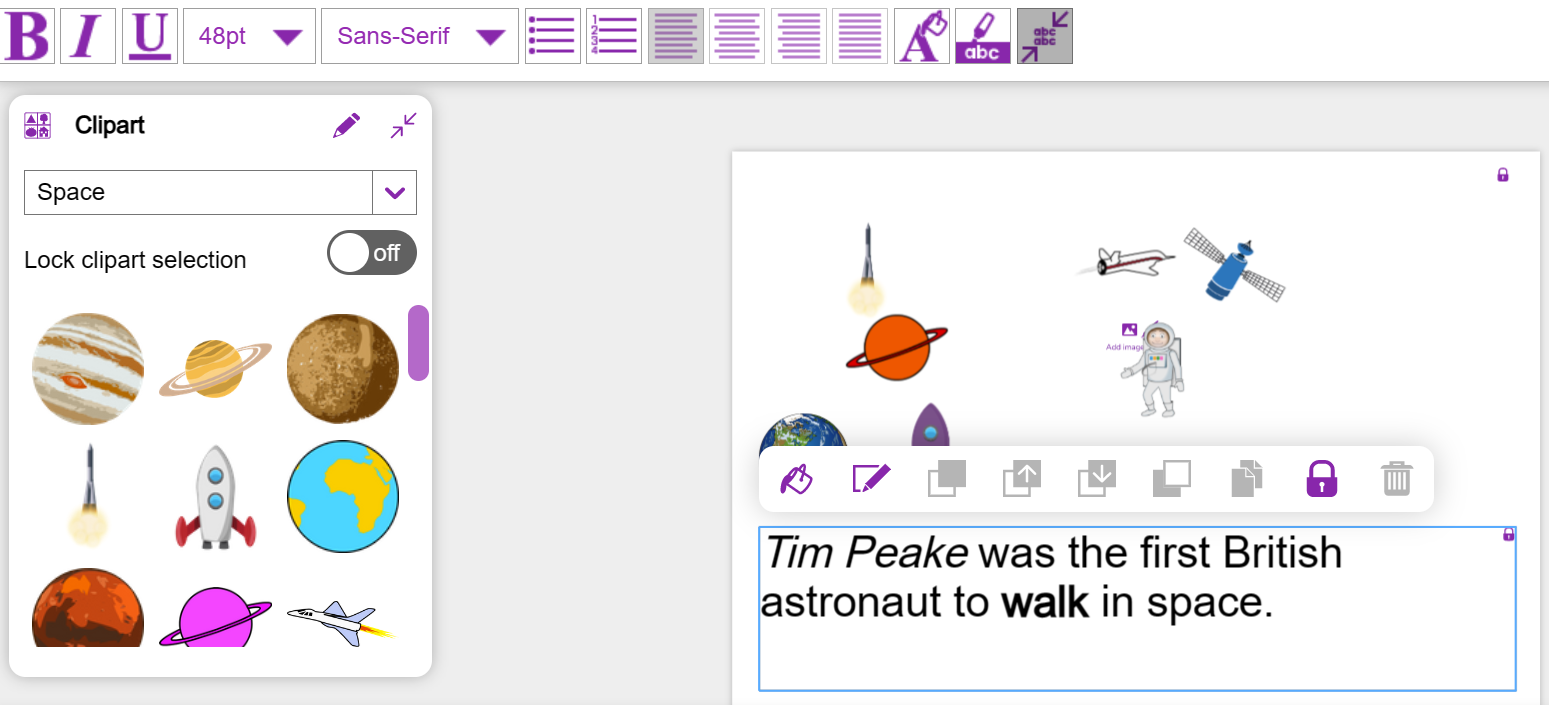Select the yellow Saturn clipart thumbnail
Screen dimensions: 1549x705
pyautogui.click(x=215, y=369)
